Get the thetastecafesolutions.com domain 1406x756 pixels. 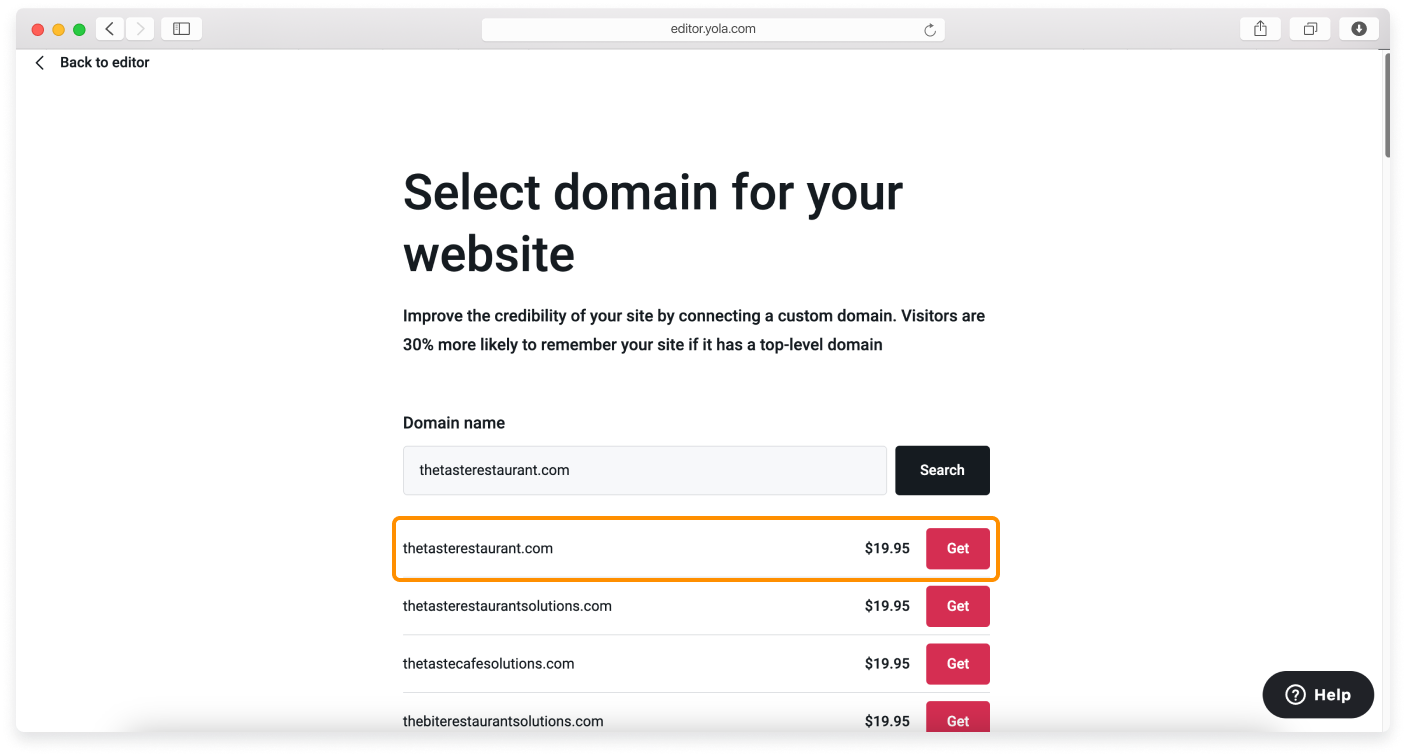point(957,663)
